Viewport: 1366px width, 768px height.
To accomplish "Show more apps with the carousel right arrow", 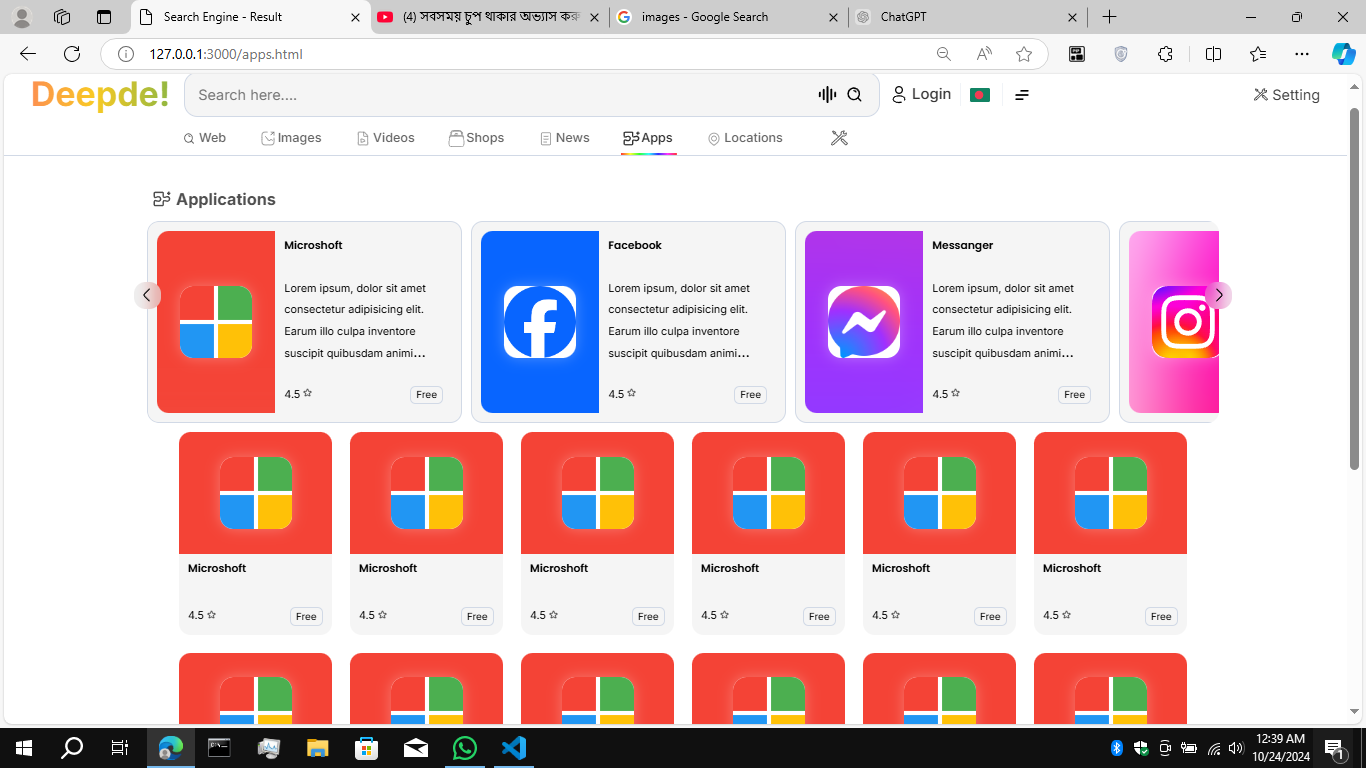I will (x=1218, y=295).
